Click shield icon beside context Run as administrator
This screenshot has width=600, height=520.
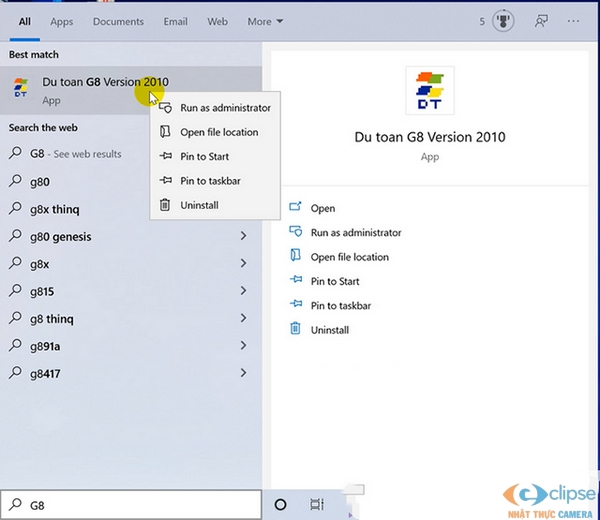[x=165, y=108]
